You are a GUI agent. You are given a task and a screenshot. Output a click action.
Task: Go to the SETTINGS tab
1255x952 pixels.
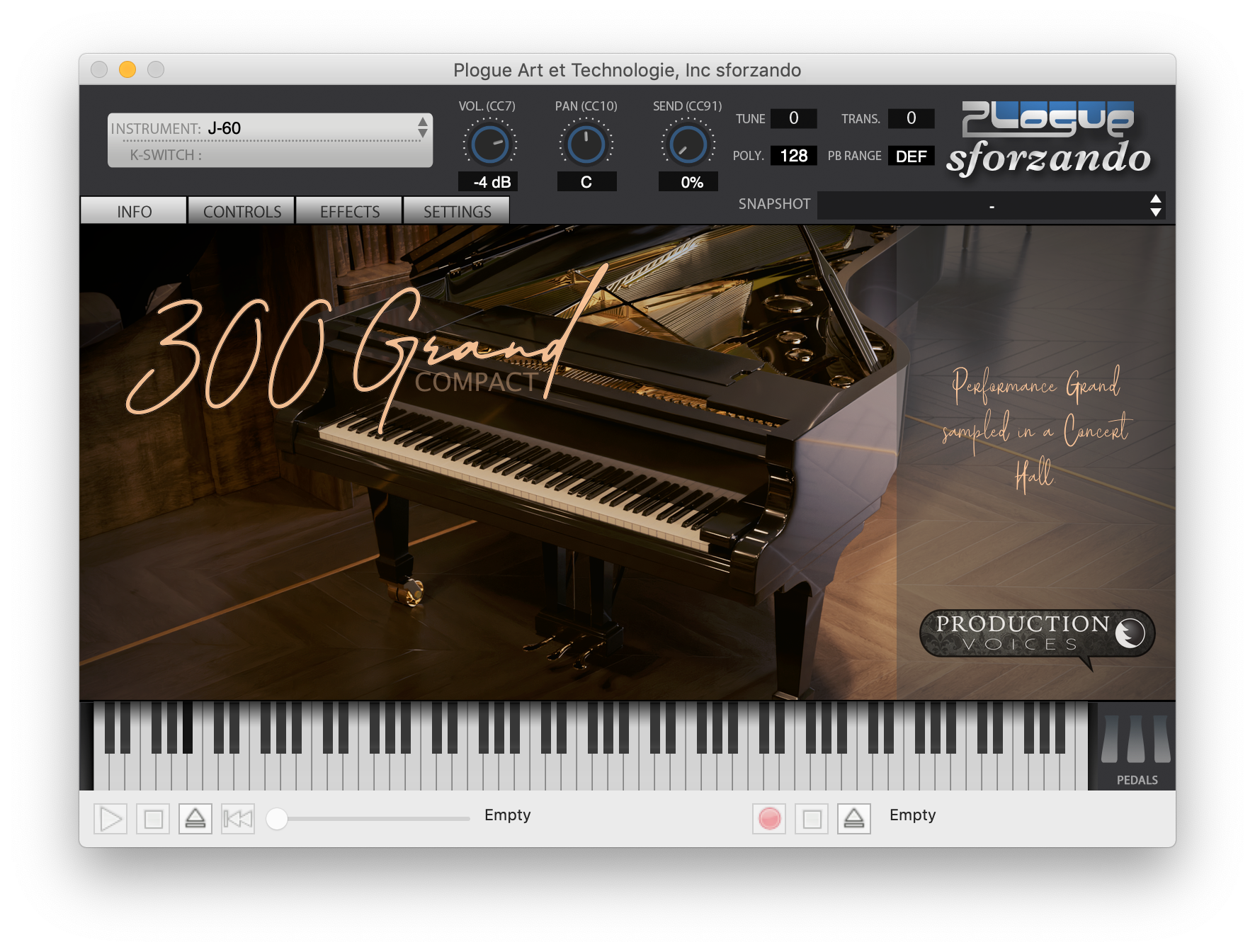click(x=457, y=211)
